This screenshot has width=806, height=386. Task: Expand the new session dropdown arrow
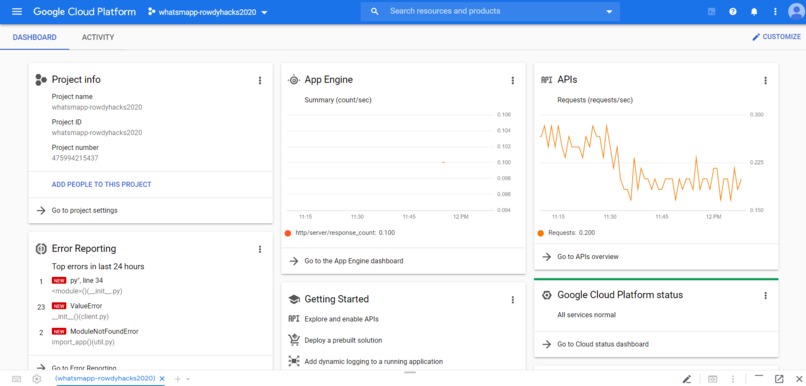point(188,379)
